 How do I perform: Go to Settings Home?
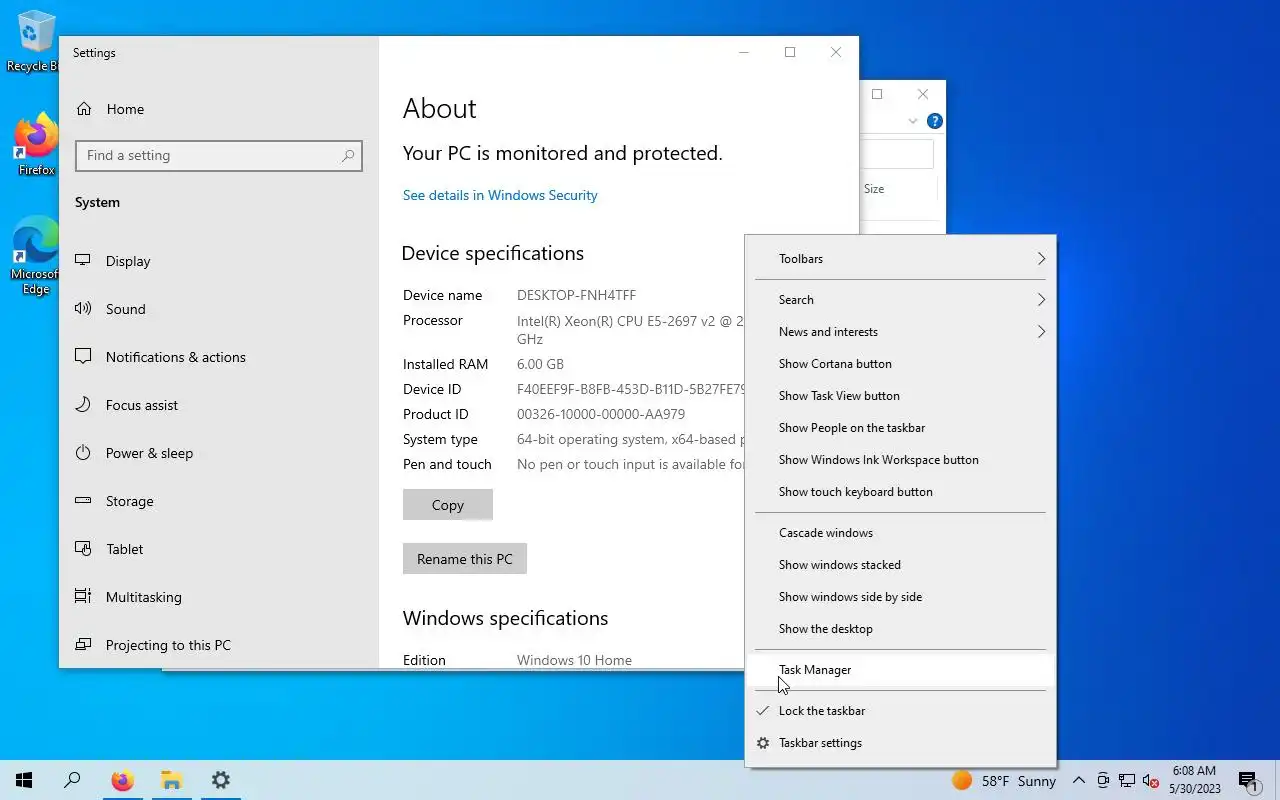[x=218, y=109]
